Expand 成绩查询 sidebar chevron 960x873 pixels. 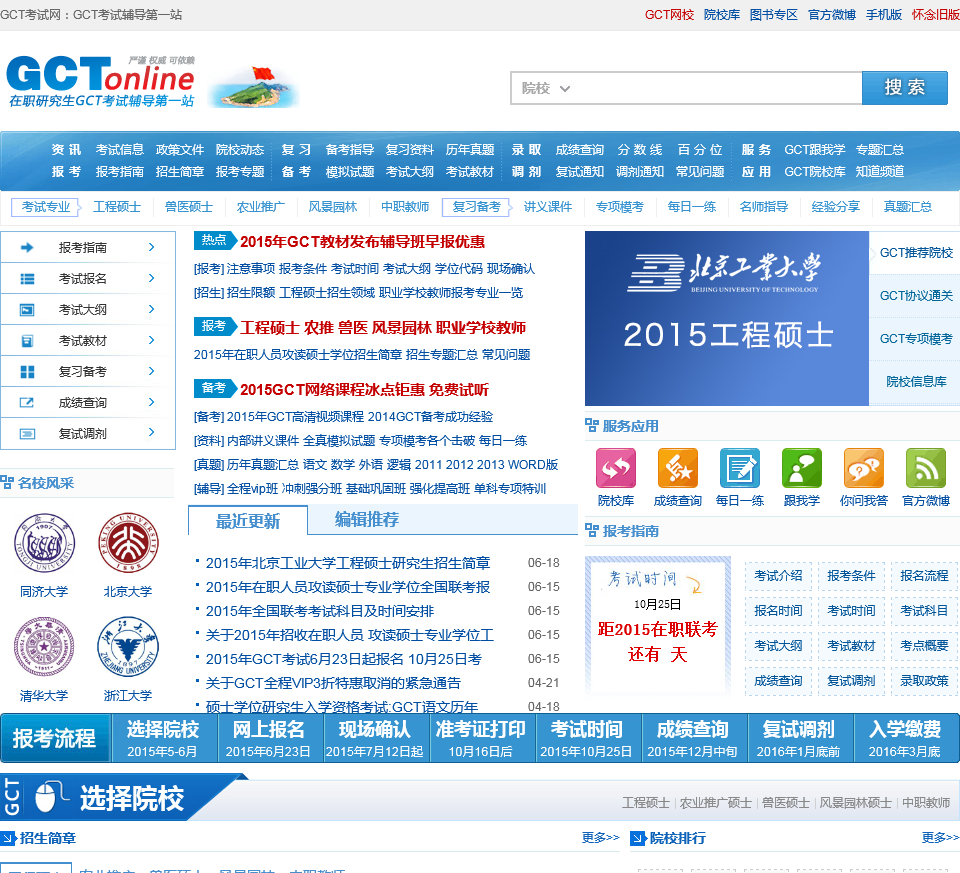point(152,402)
